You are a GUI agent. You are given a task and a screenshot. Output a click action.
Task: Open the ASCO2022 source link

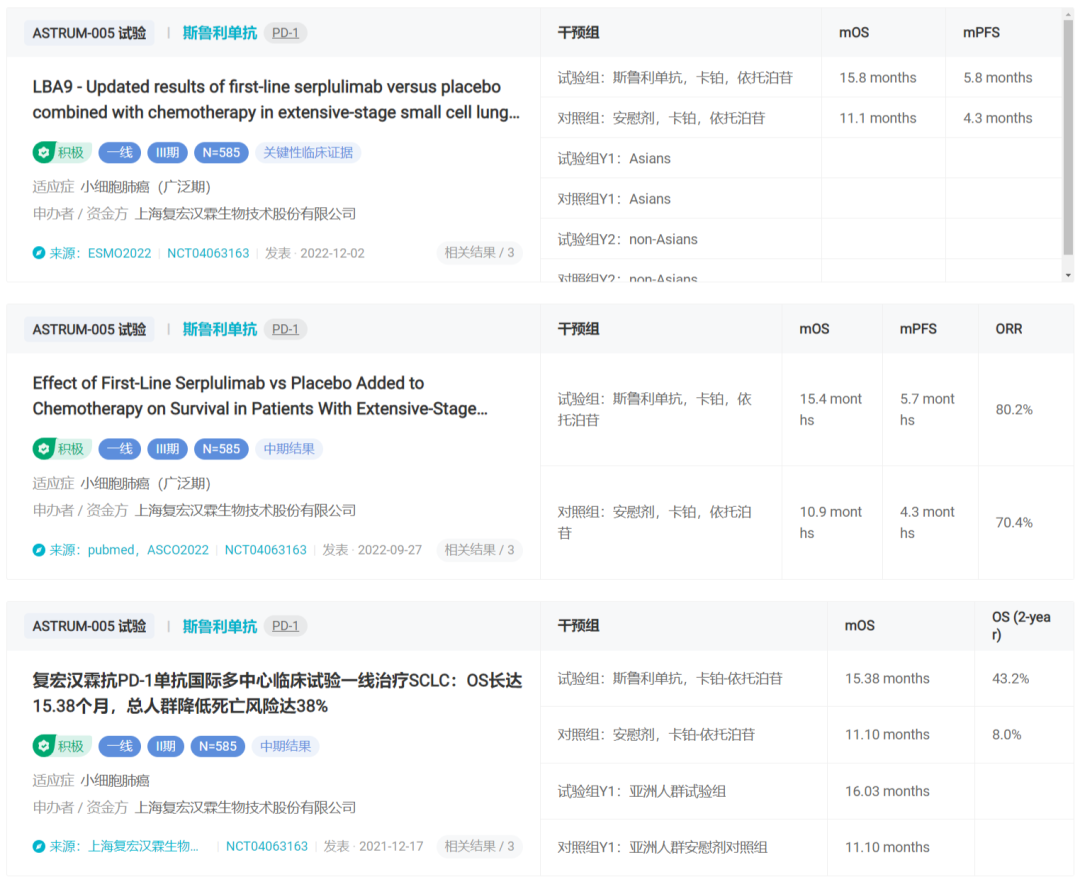click(x=178, y=550)
